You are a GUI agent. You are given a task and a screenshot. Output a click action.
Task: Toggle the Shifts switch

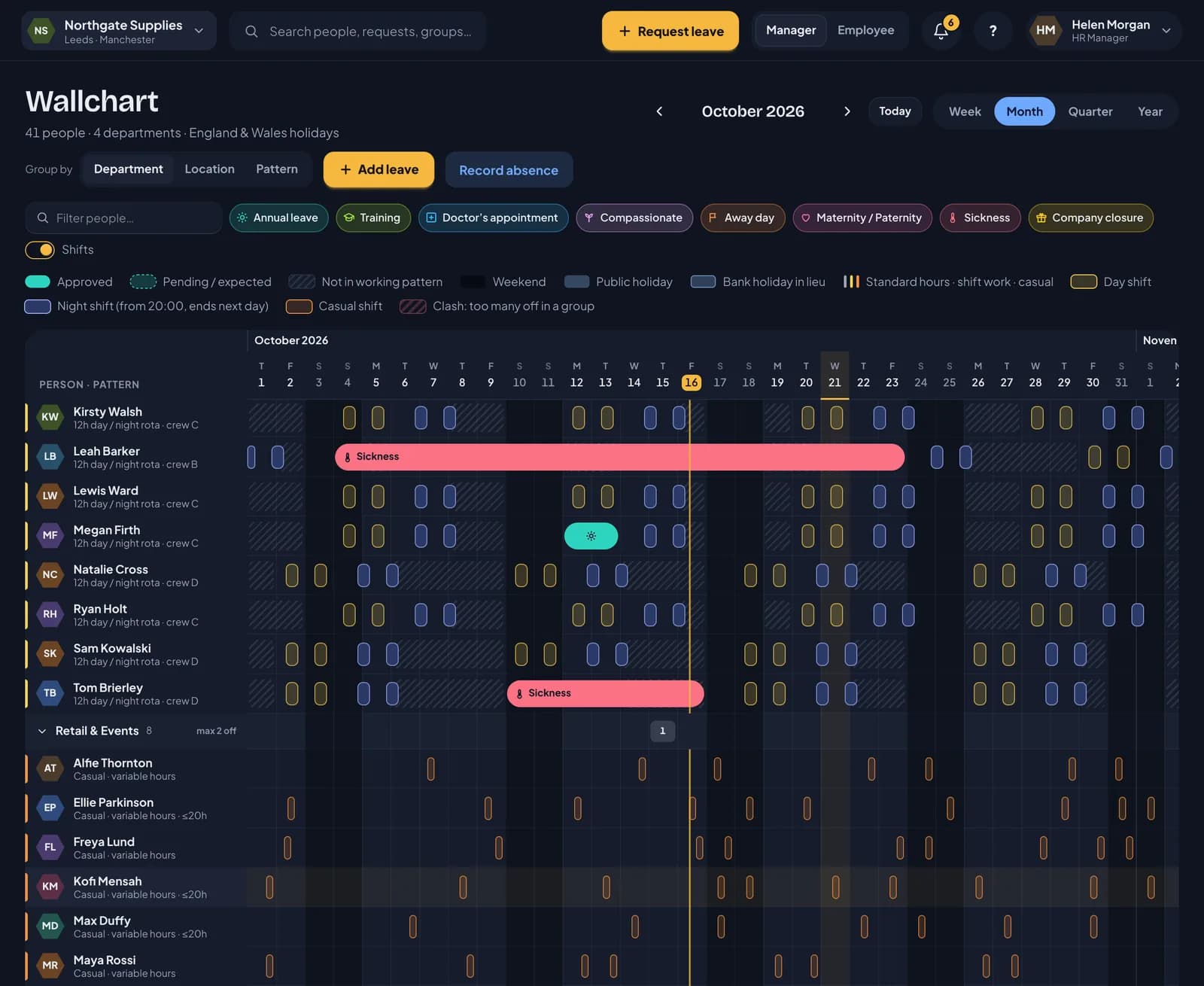(40, 250)
